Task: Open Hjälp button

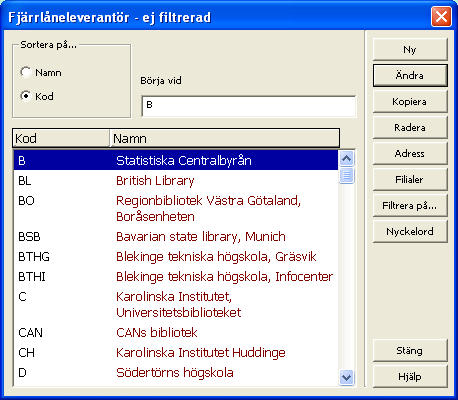Action: click(410, 377)
